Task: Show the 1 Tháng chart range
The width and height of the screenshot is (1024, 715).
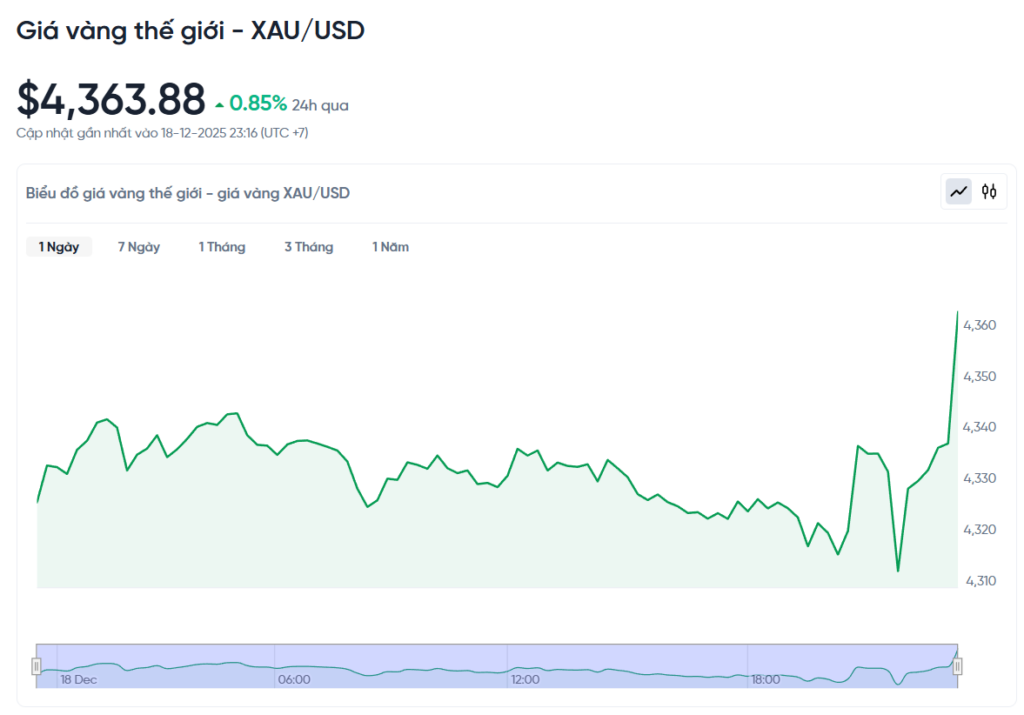Action: pyautogui.click(x=222, y=247)
